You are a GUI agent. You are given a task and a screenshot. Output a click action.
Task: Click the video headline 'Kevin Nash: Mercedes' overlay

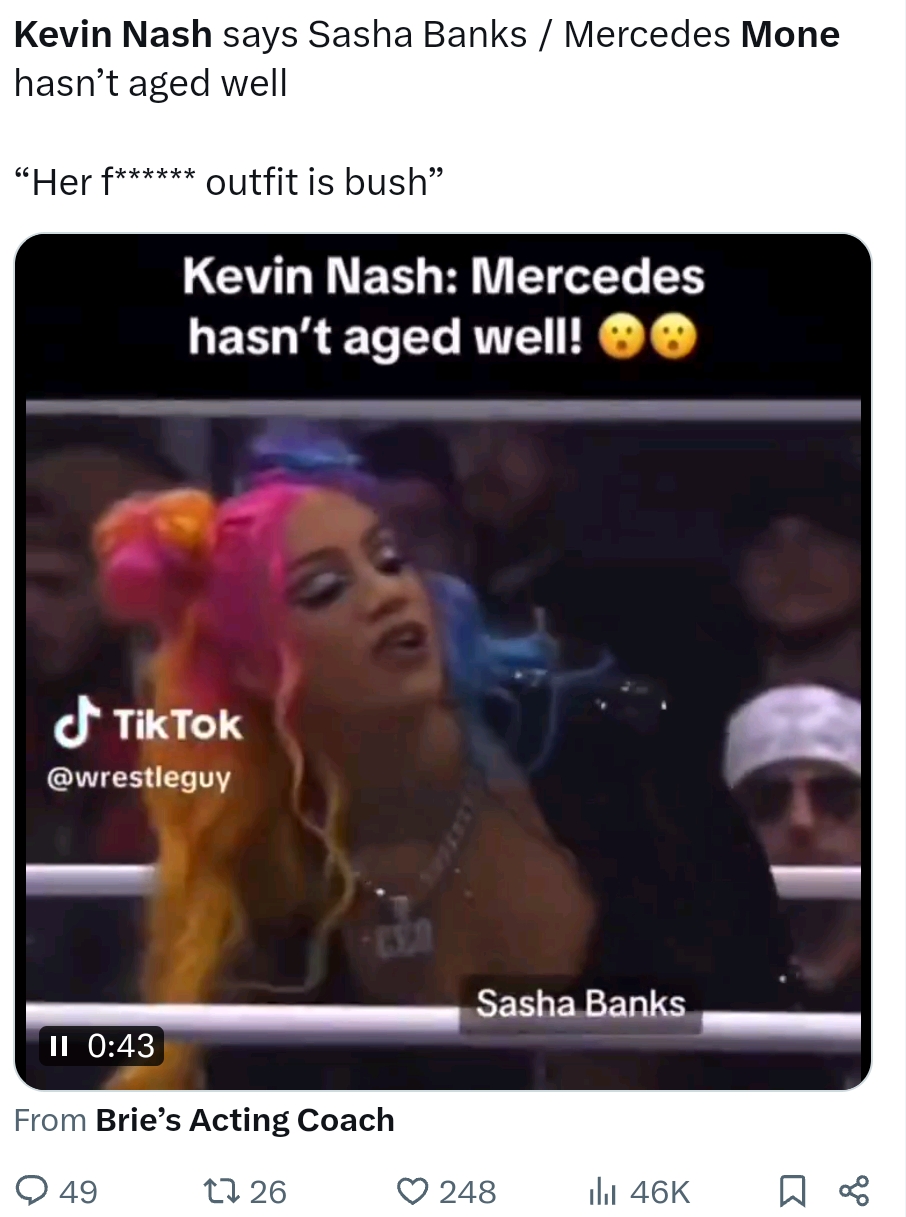(444, 276)
